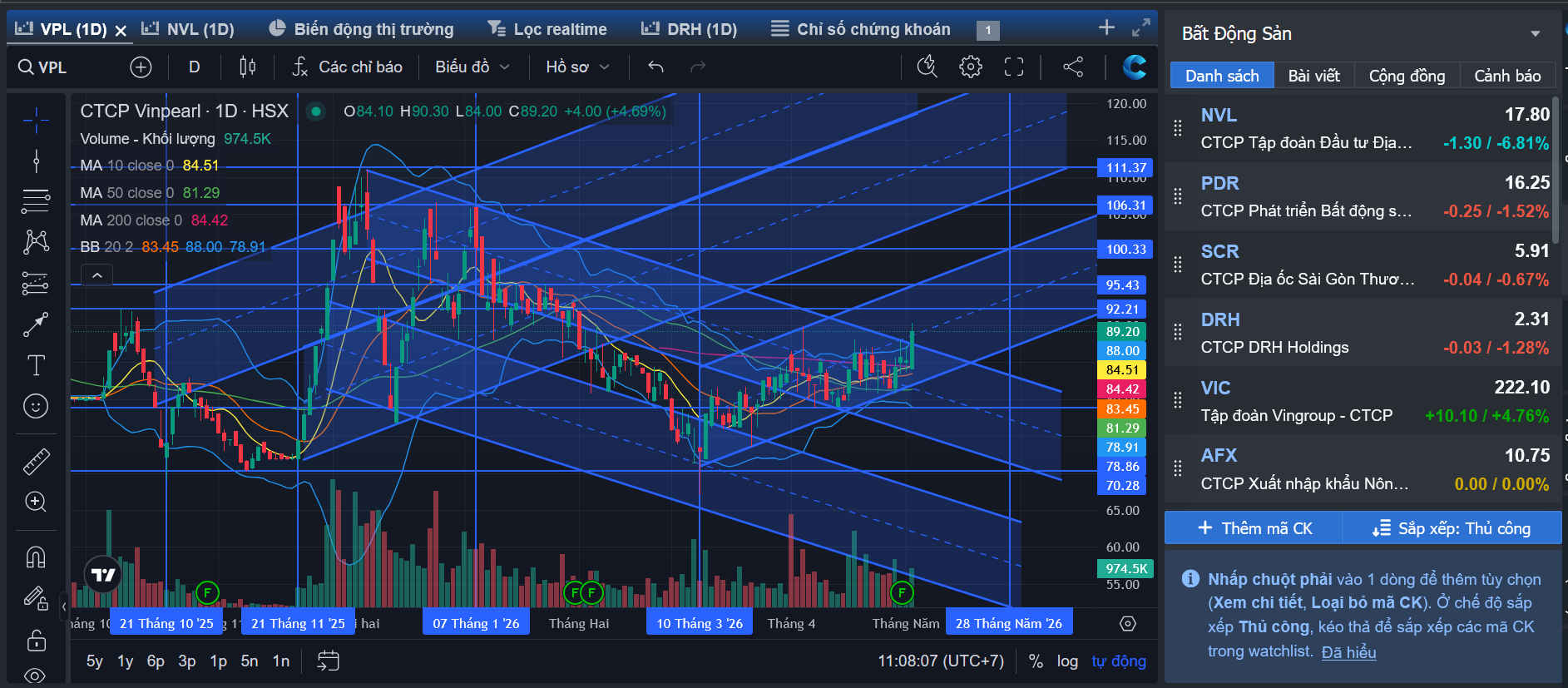Open the Chỉ số chứng khoán tab

(x=861, y=29)
